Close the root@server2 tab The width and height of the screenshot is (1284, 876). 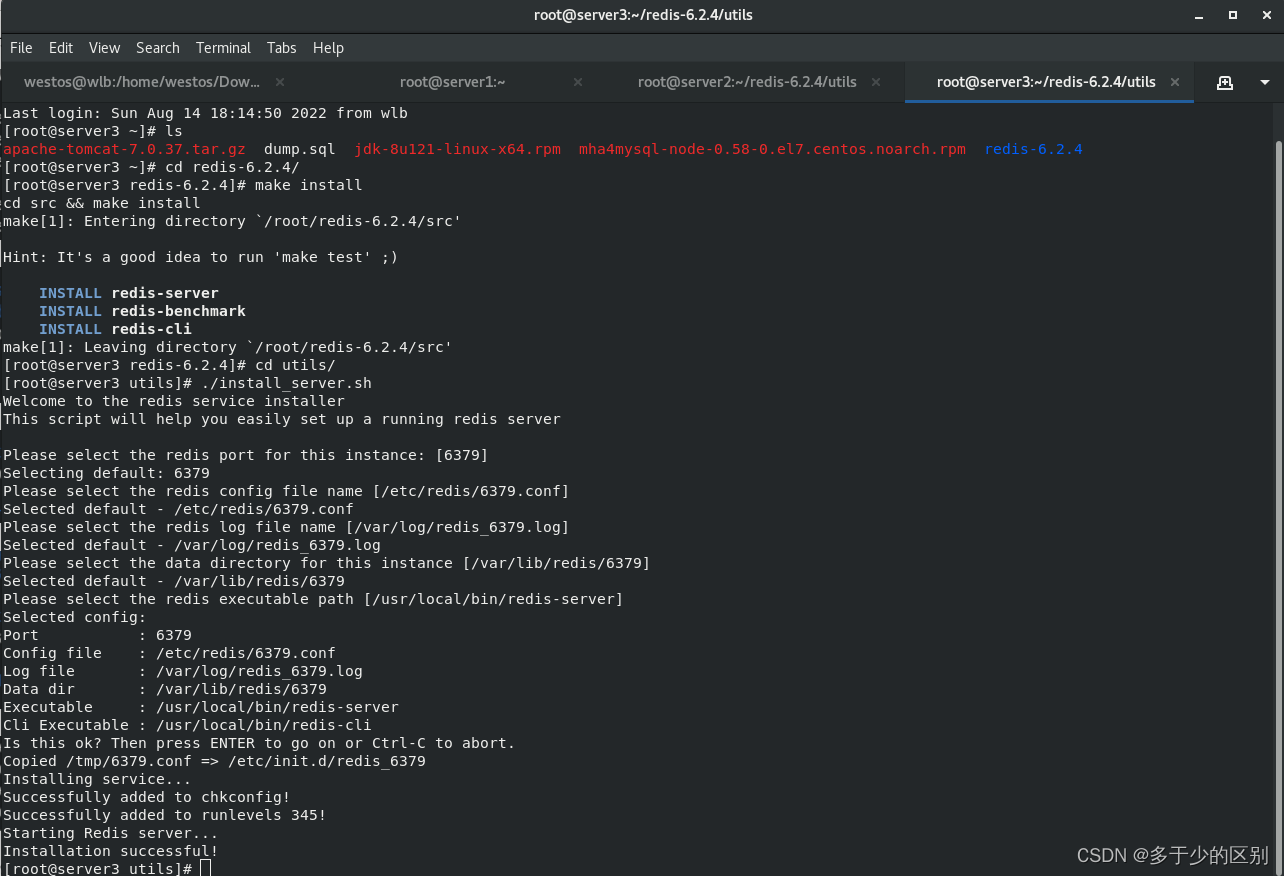(x=877, y=82)
